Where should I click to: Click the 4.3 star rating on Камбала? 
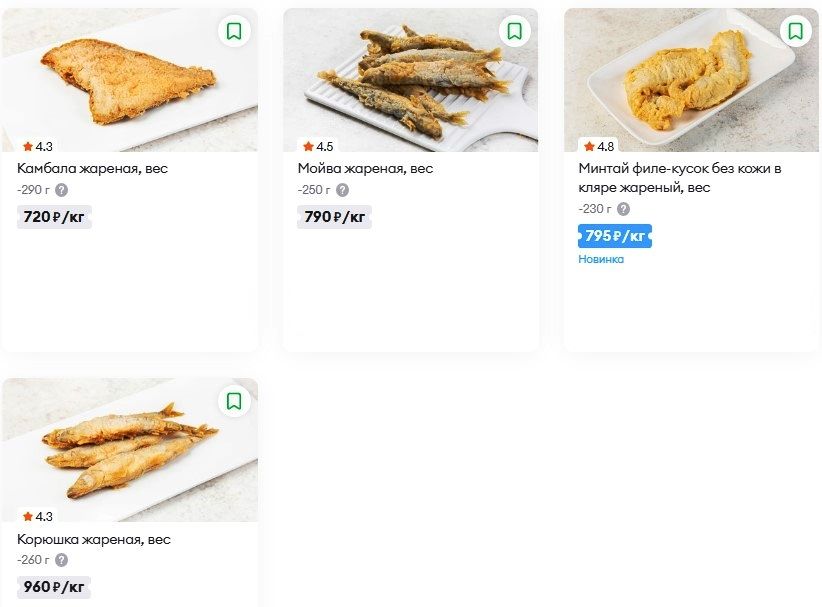pos(38,146)
